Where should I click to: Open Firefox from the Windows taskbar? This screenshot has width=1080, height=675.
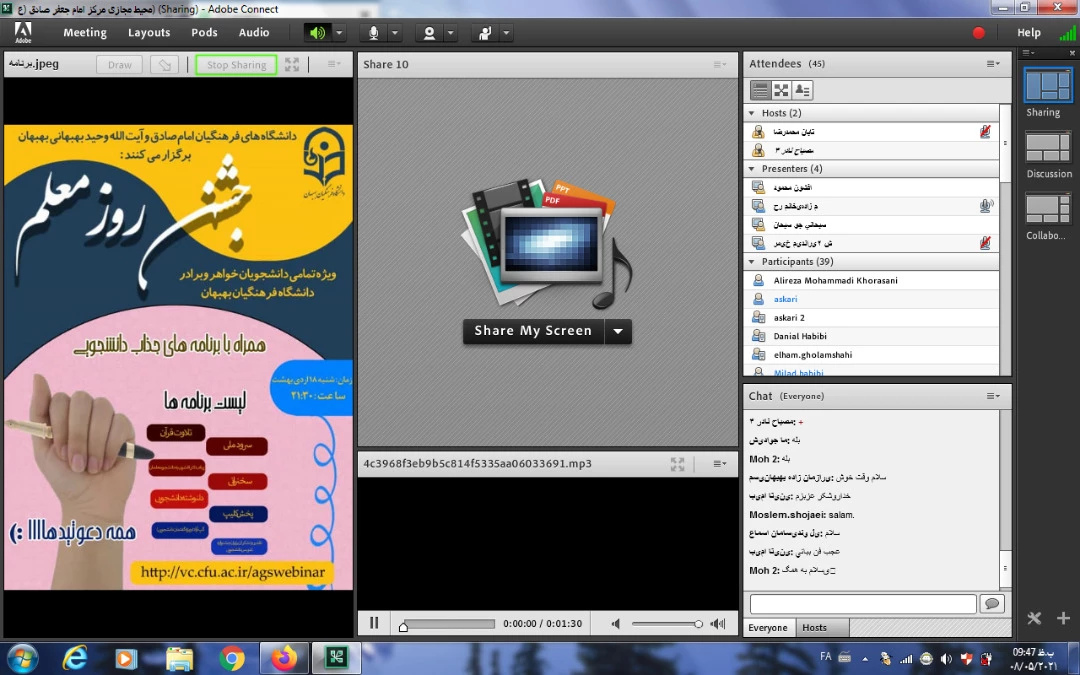pos(284,659)
